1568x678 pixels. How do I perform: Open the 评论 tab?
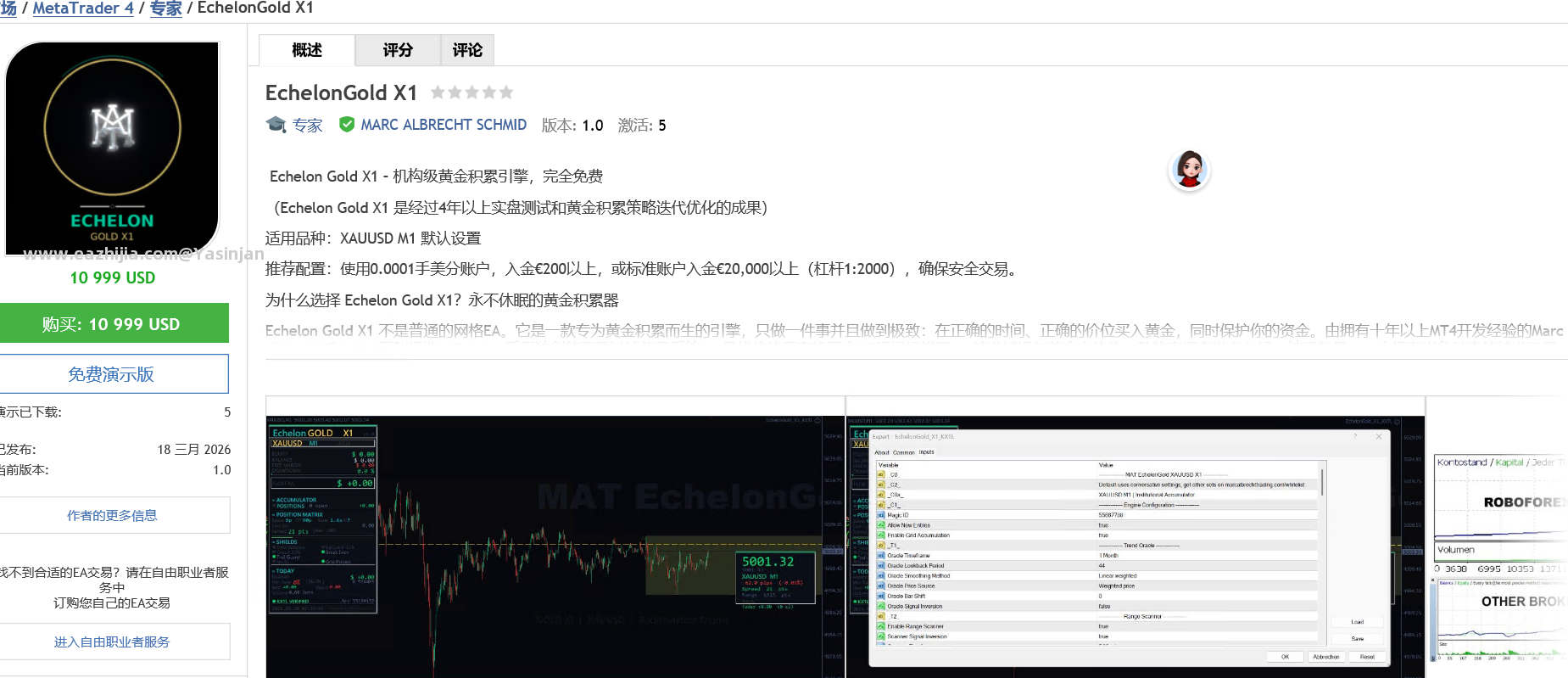tap(467, 50)
